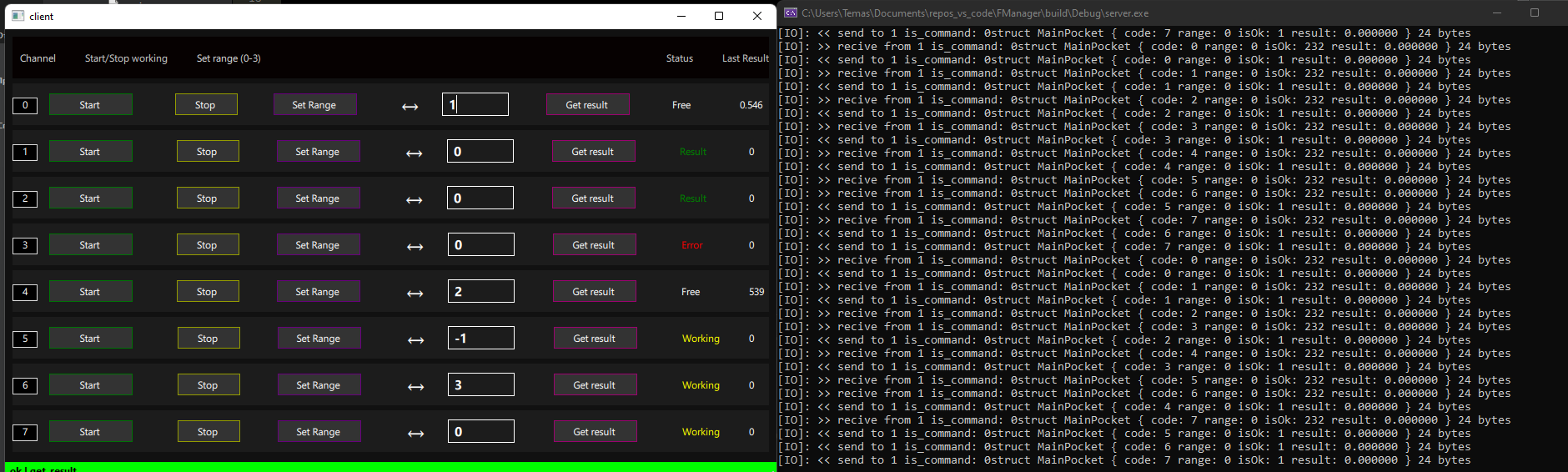Set Range for channel 0
This screenshot has width=1568, height=472.
click(x=314, y=104)
